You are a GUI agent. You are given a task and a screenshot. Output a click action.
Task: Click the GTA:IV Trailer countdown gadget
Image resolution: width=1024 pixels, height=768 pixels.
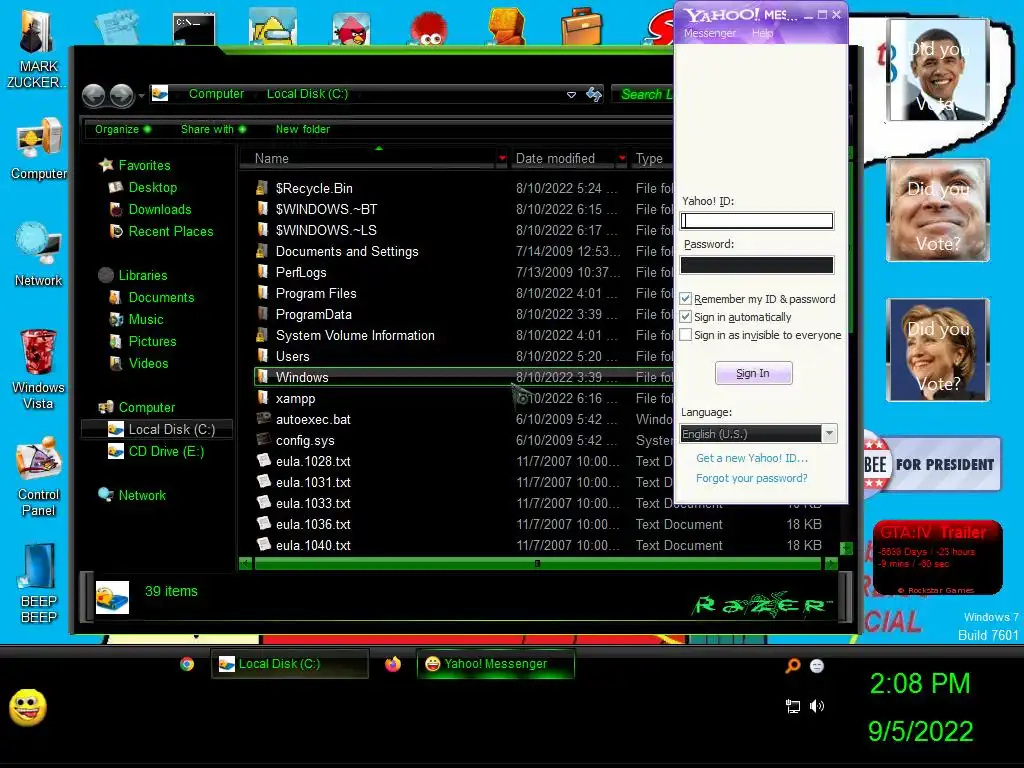tap(937, 558)
